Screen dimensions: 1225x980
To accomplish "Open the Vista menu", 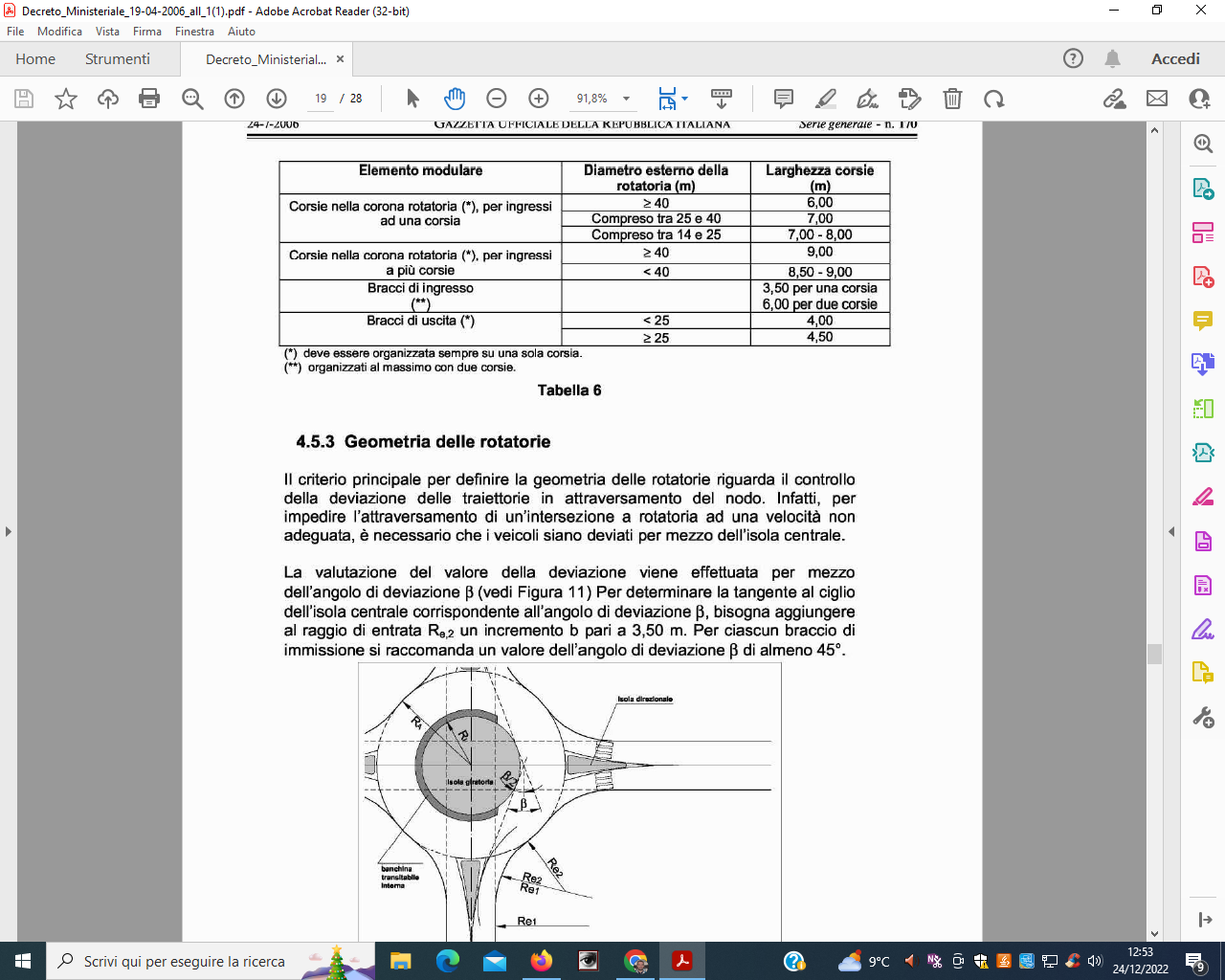I will point(107,32).
